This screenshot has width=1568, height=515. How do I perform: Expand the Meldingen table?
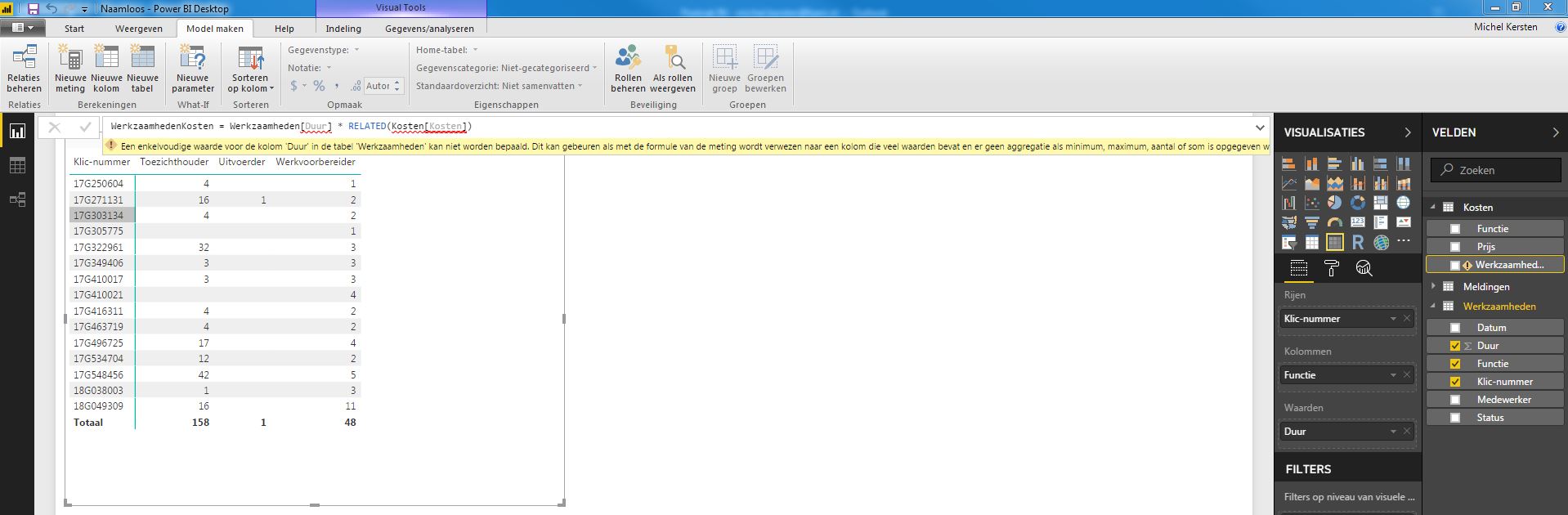[x=1433, y=287]
